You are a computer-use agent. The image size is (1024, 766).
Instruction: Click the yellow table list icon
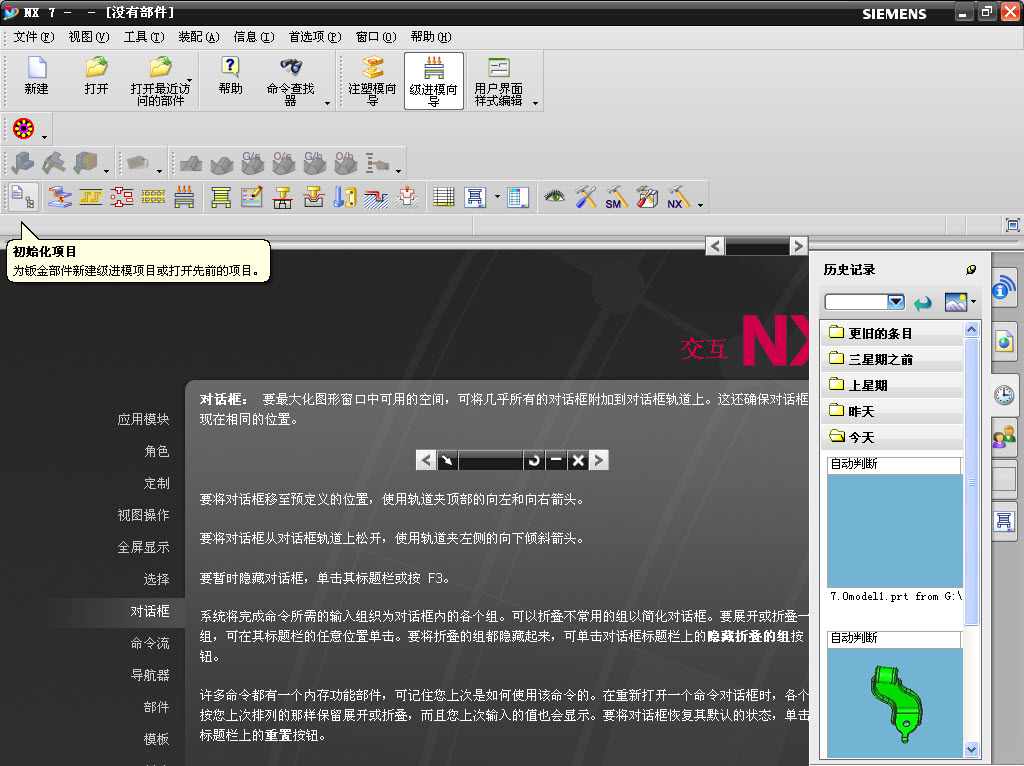click(444, 197)
